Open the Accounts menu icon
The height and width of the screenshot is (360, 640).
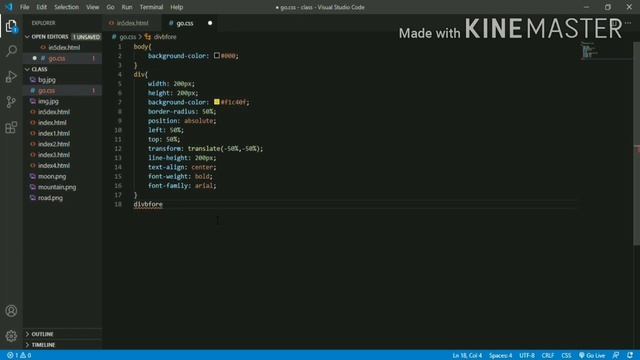(11, 311)
